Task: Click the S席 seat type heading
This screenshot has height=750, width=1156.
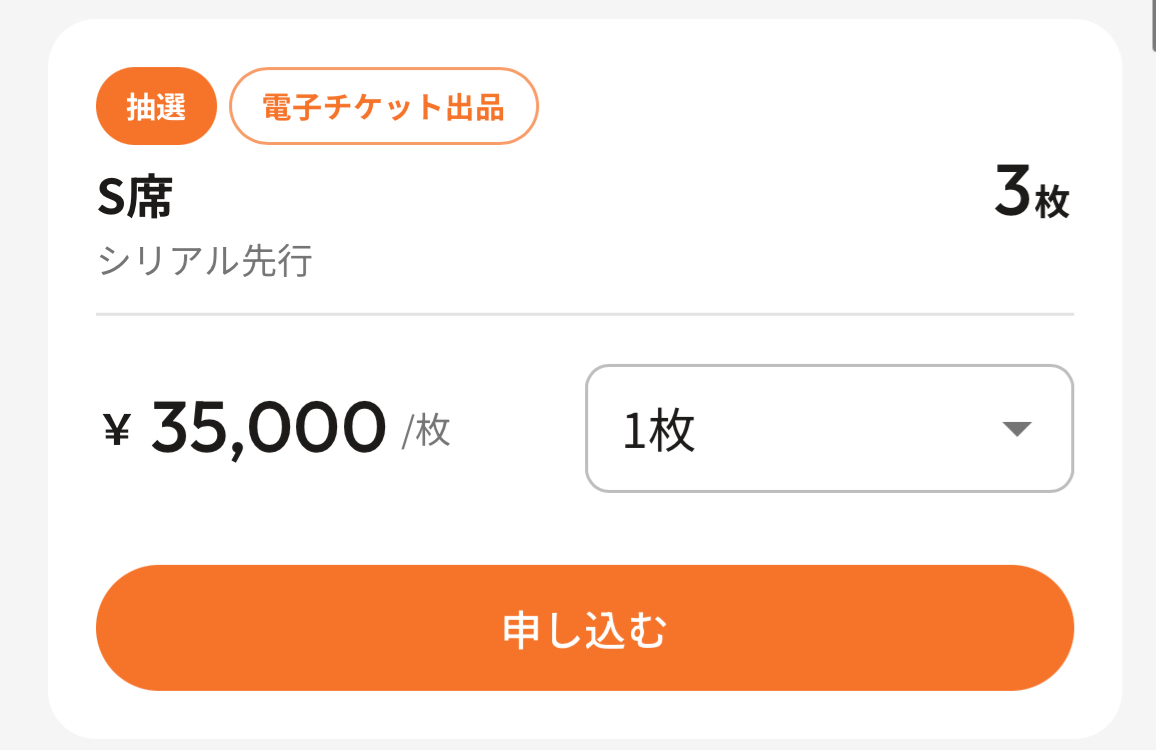Action: [134, 197]
